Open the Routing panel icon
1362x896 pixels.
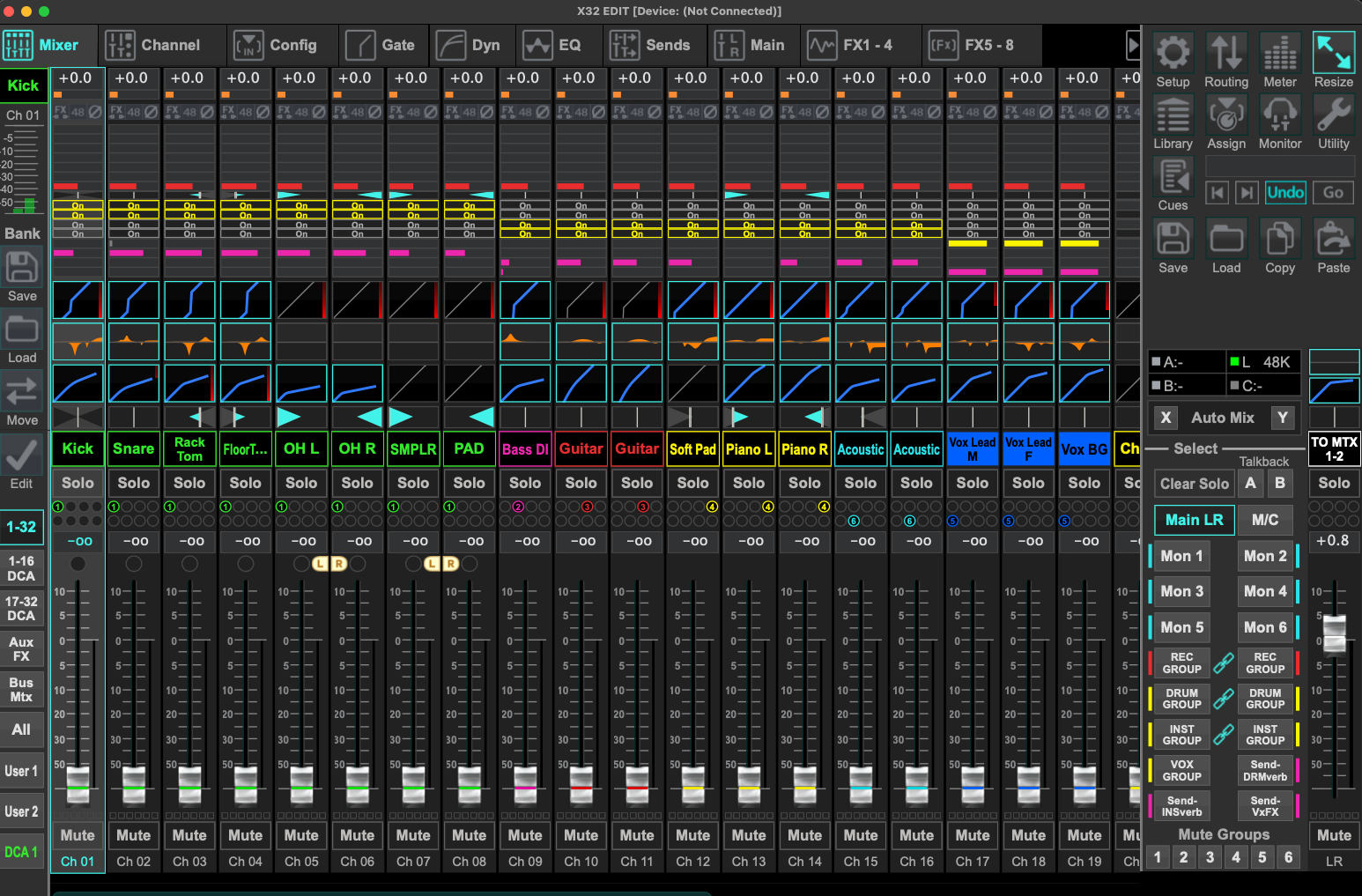tap(1226, 54)
